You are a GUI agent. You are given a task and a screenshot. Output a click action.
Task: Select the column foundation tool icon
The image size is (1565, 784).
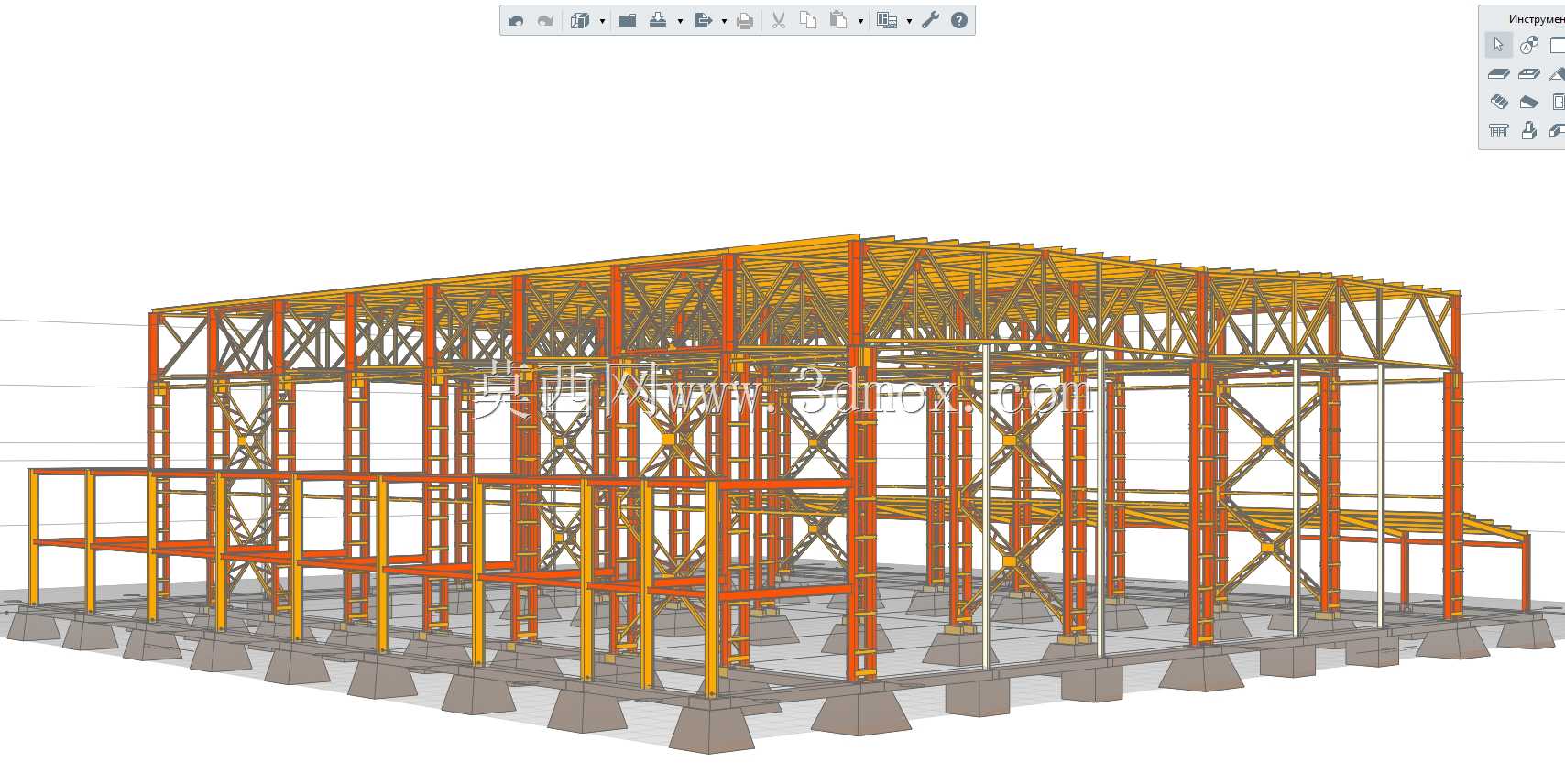click(1528, 131)
